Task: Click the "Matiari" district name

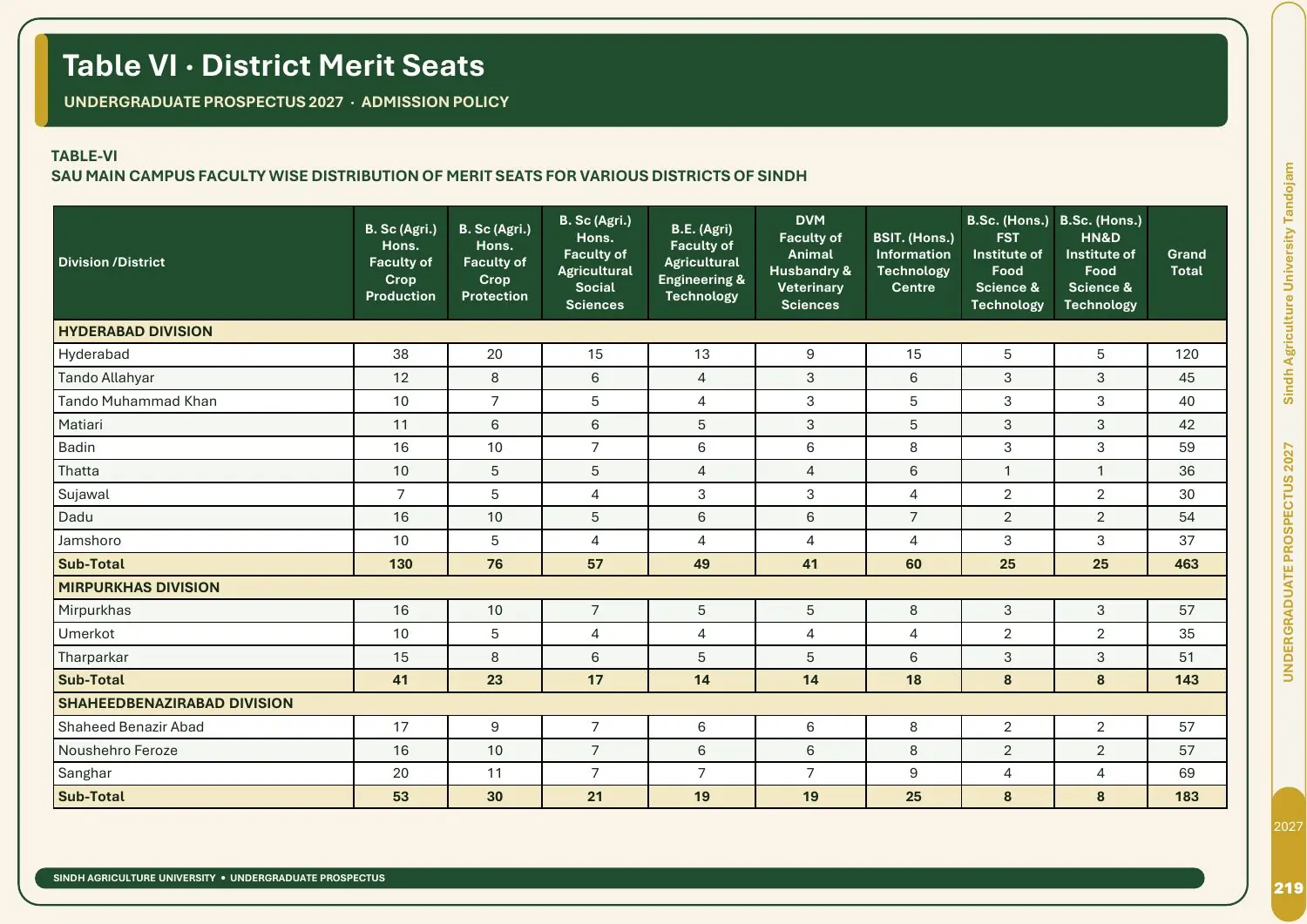Action: [80, 425]
